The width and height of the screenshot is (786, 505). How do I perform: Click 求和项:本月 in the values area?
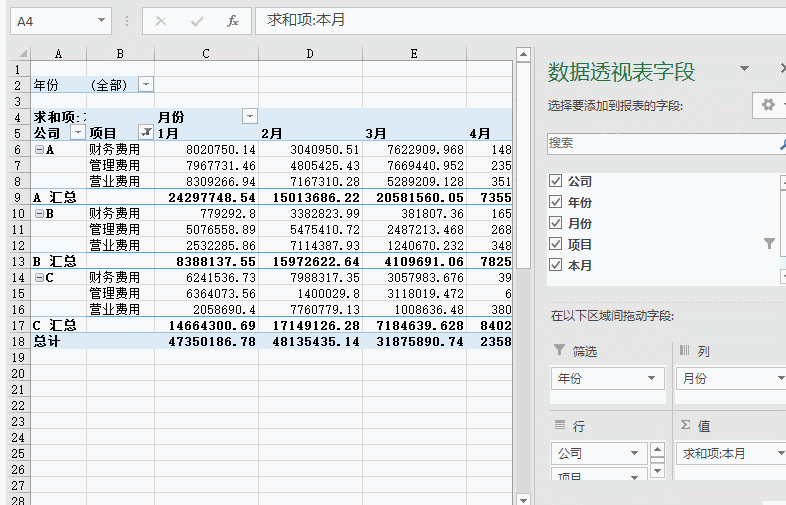(x=725, y=453)
